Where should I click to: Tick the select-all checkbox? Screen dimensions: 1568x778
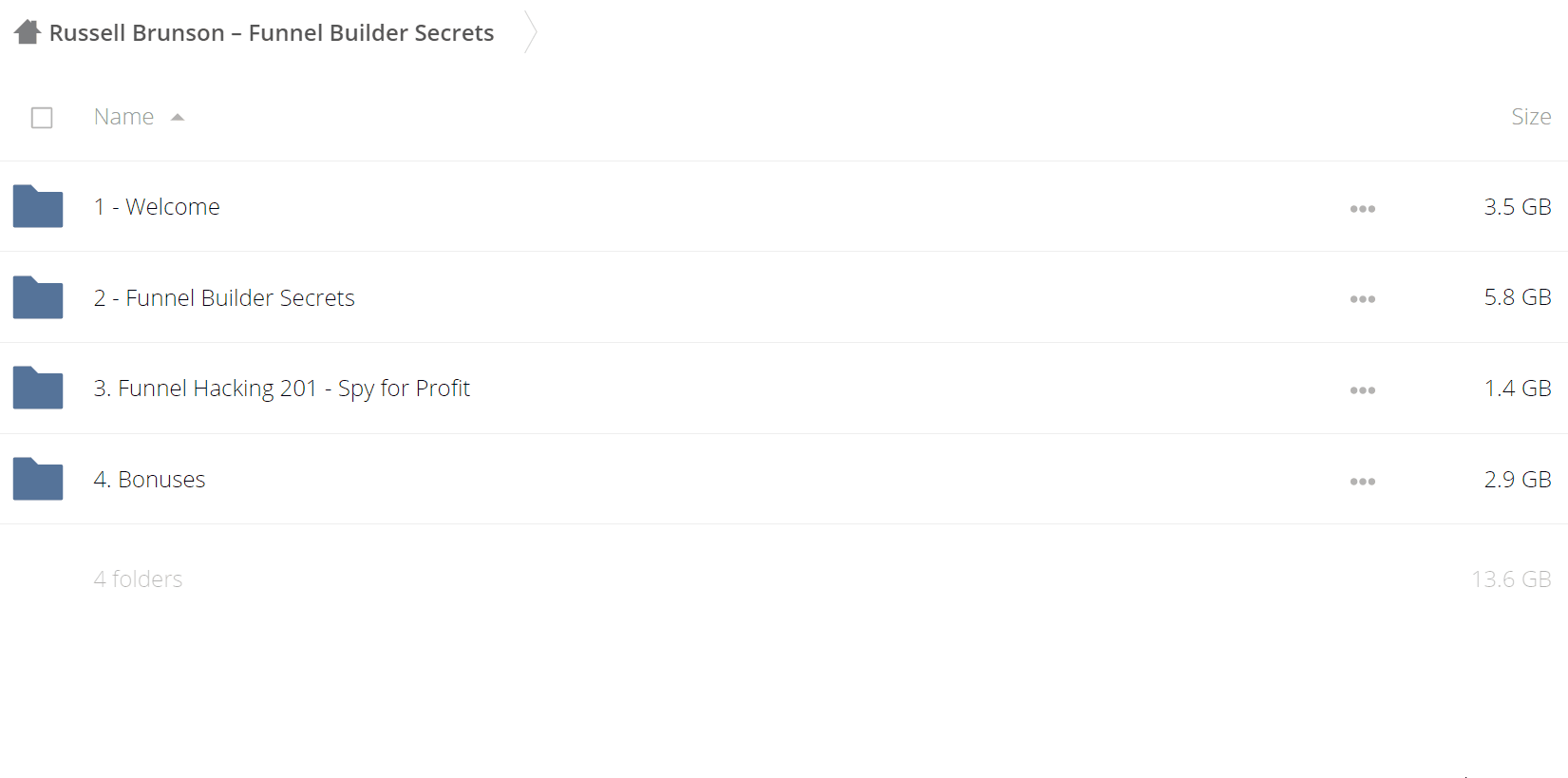42,118
